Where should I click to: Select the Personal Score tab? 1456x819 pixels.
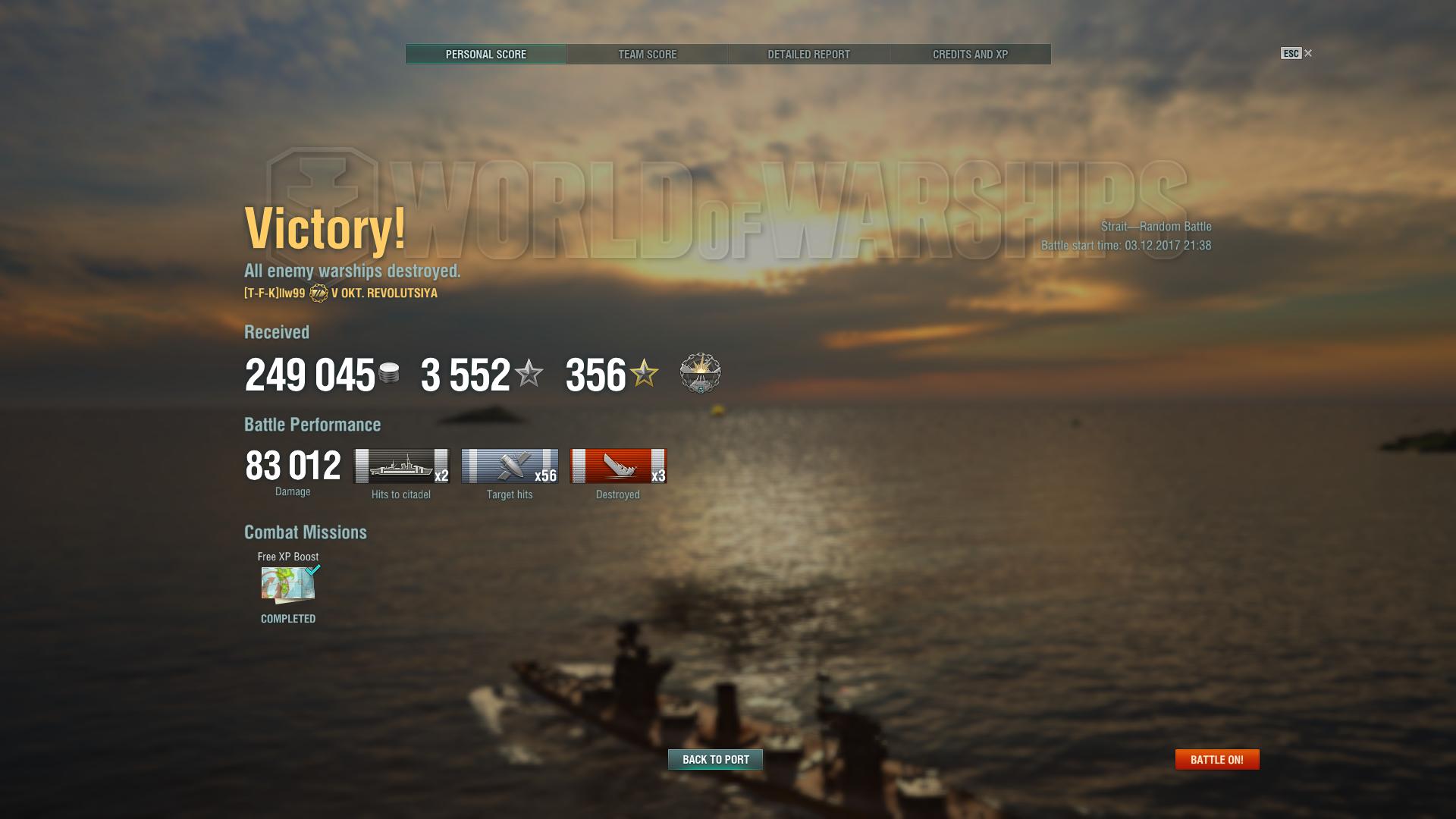click(485, 54)
